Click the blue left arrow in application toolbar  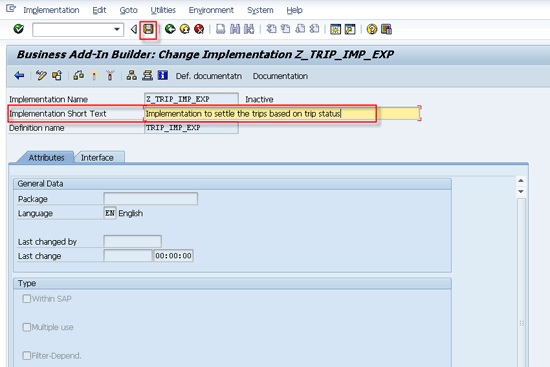pyautogui.click(x=19, y=75)
